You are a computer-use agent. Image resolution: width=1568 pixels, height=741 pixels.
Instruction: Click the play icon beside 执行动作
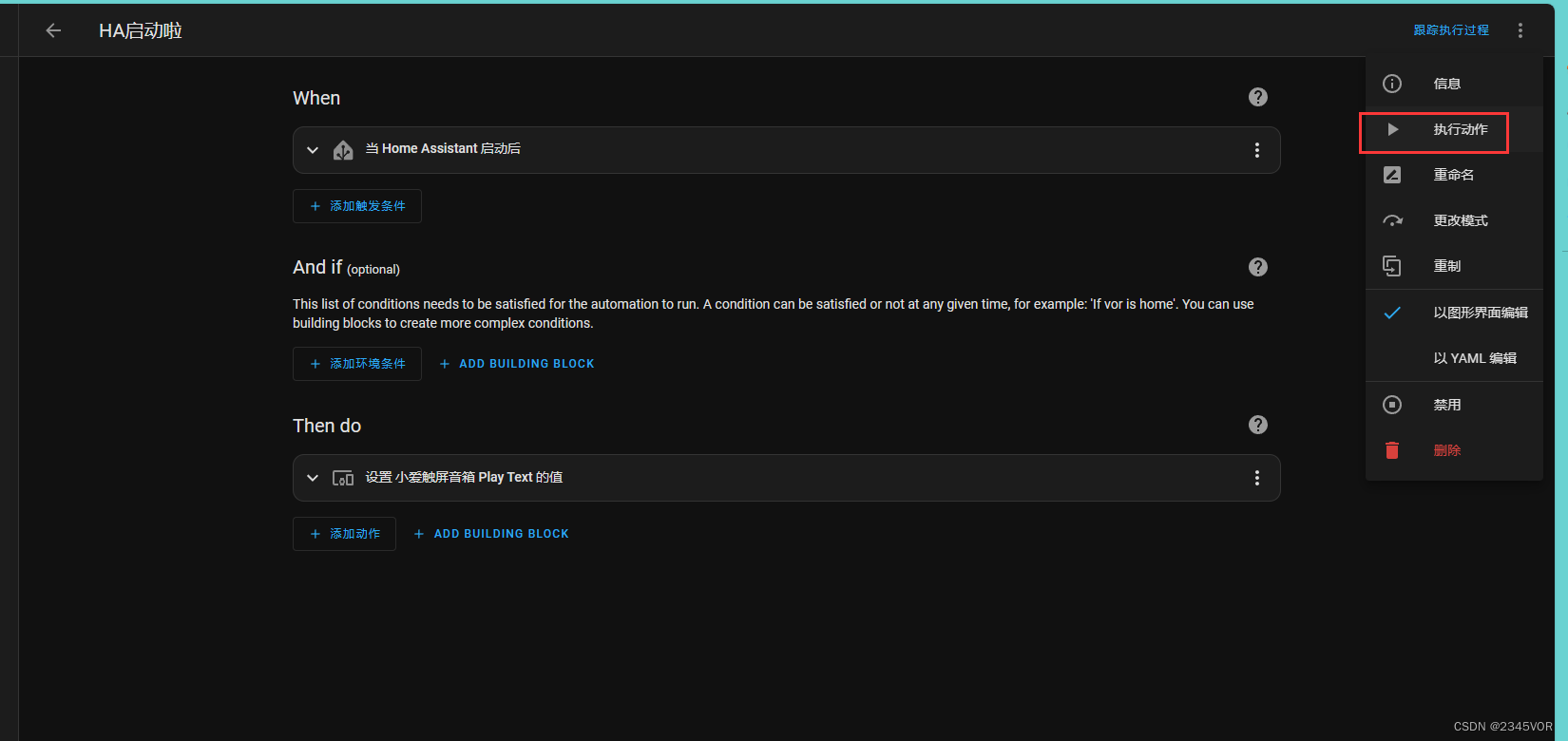[x=1392, y=129]
